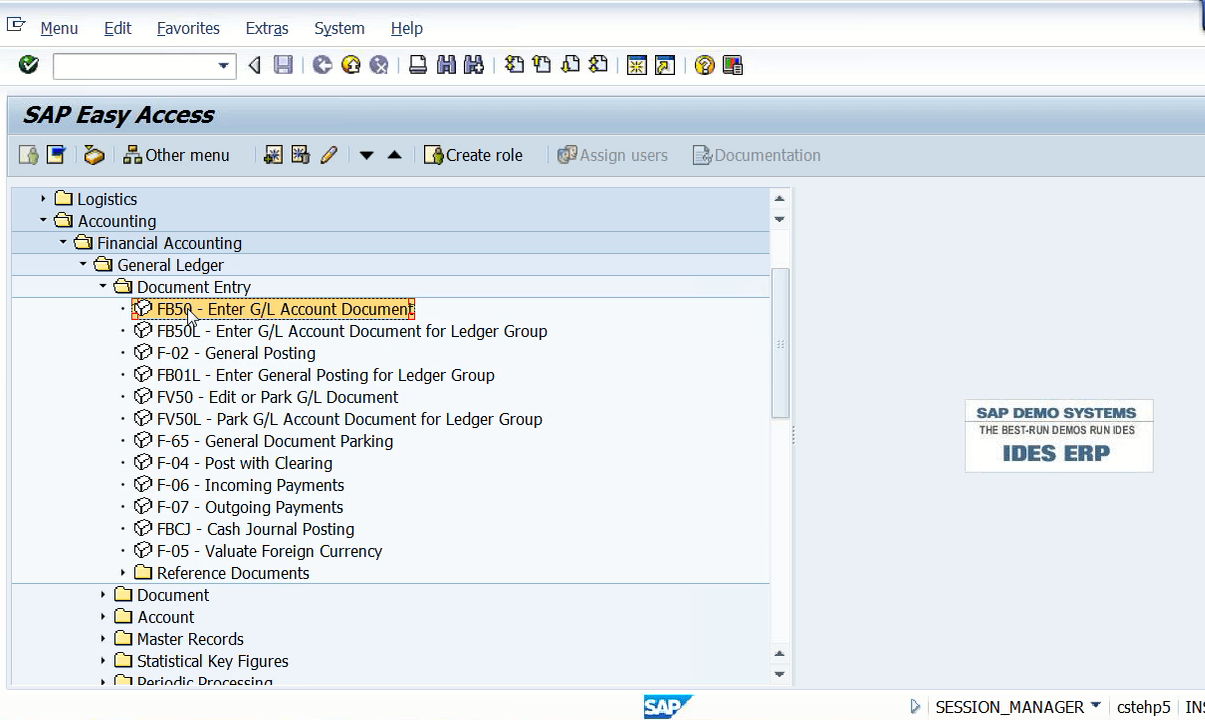The image size is (1205, 720).
Task: Click the User menu icon
Action: 28,155
